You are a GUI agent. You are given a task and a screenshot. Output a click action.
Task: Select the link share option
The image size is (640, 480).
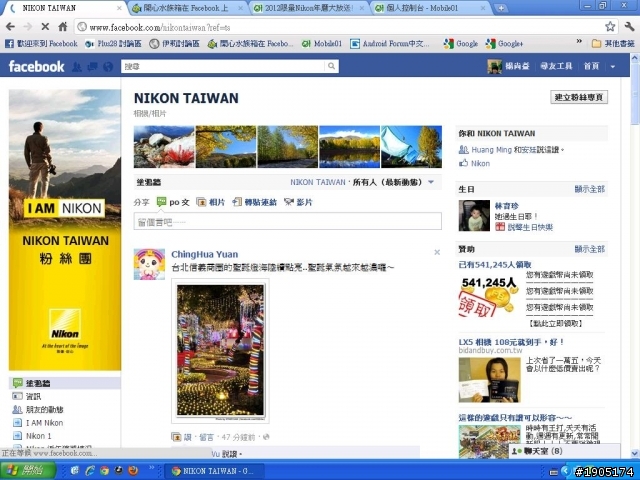255,202
